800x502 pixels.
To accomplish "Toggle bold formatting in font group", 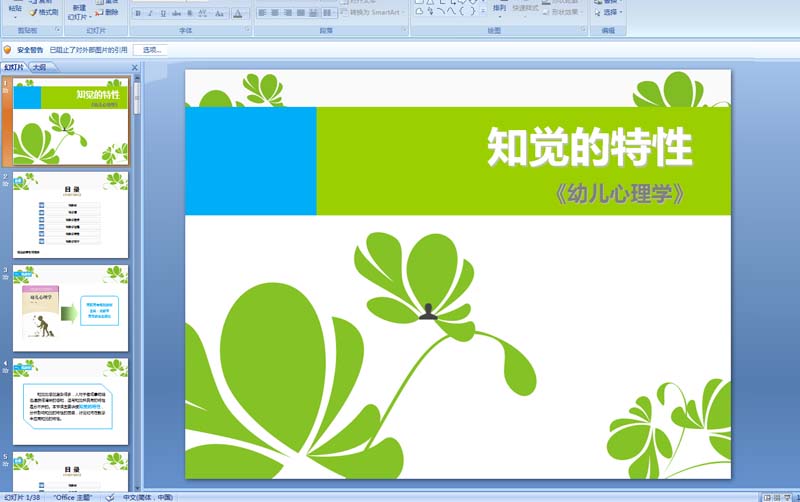I will (x=138, y=14).
